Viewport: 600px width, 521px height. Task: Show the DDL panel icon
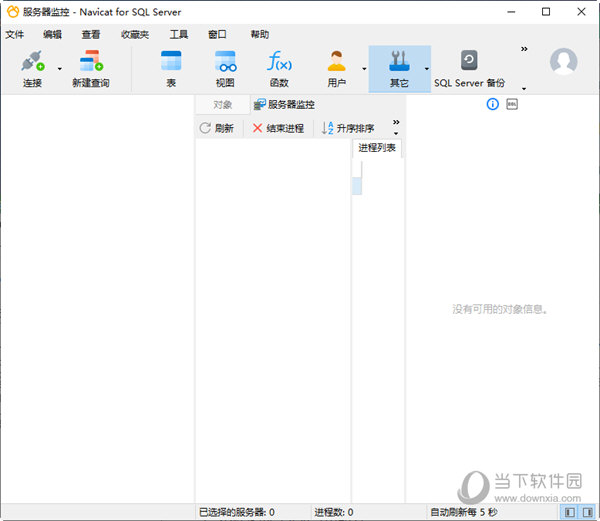[512, 104]
